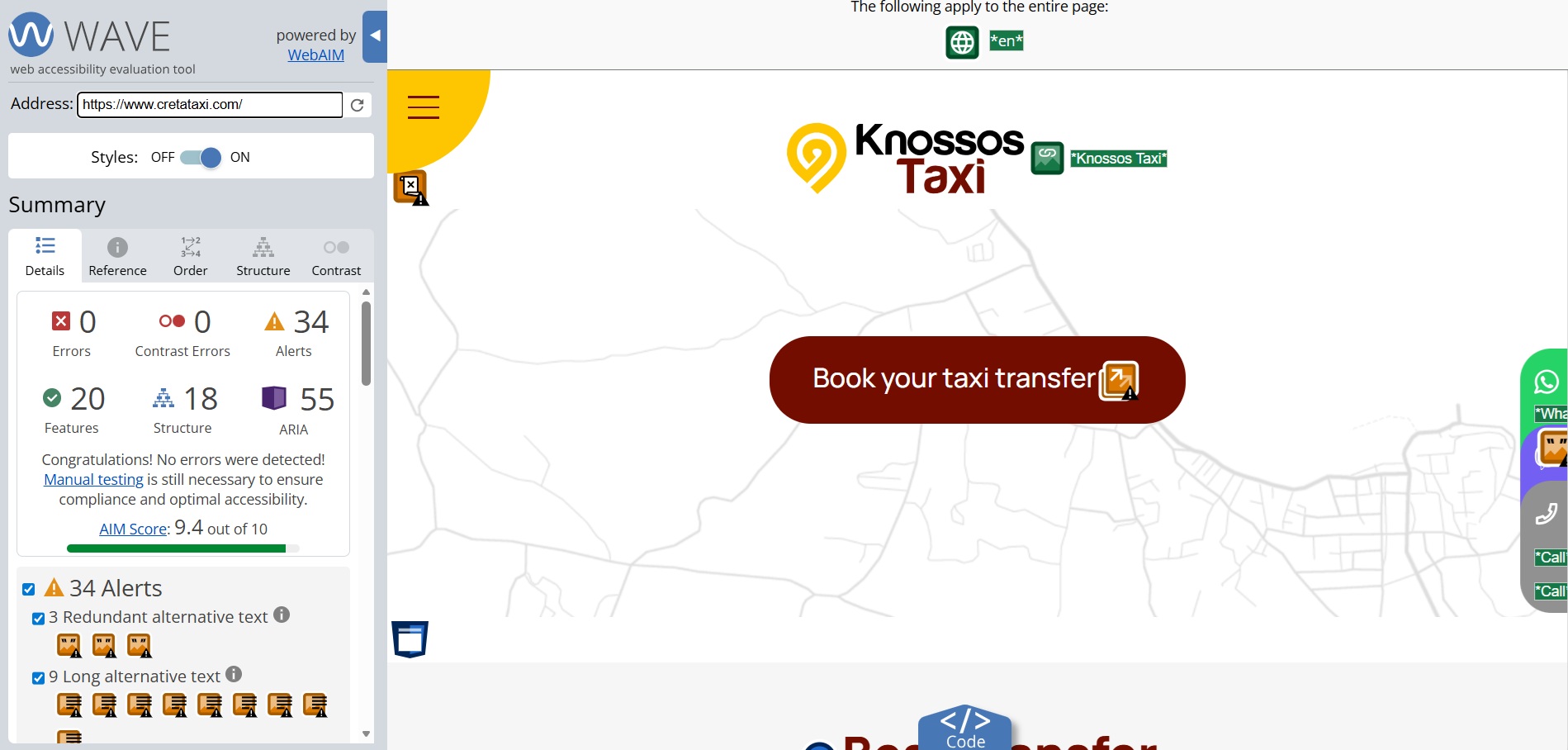Expand the Code panel at bottom
The width and height of the screenshot is (1568, 750).
[965, 729]
